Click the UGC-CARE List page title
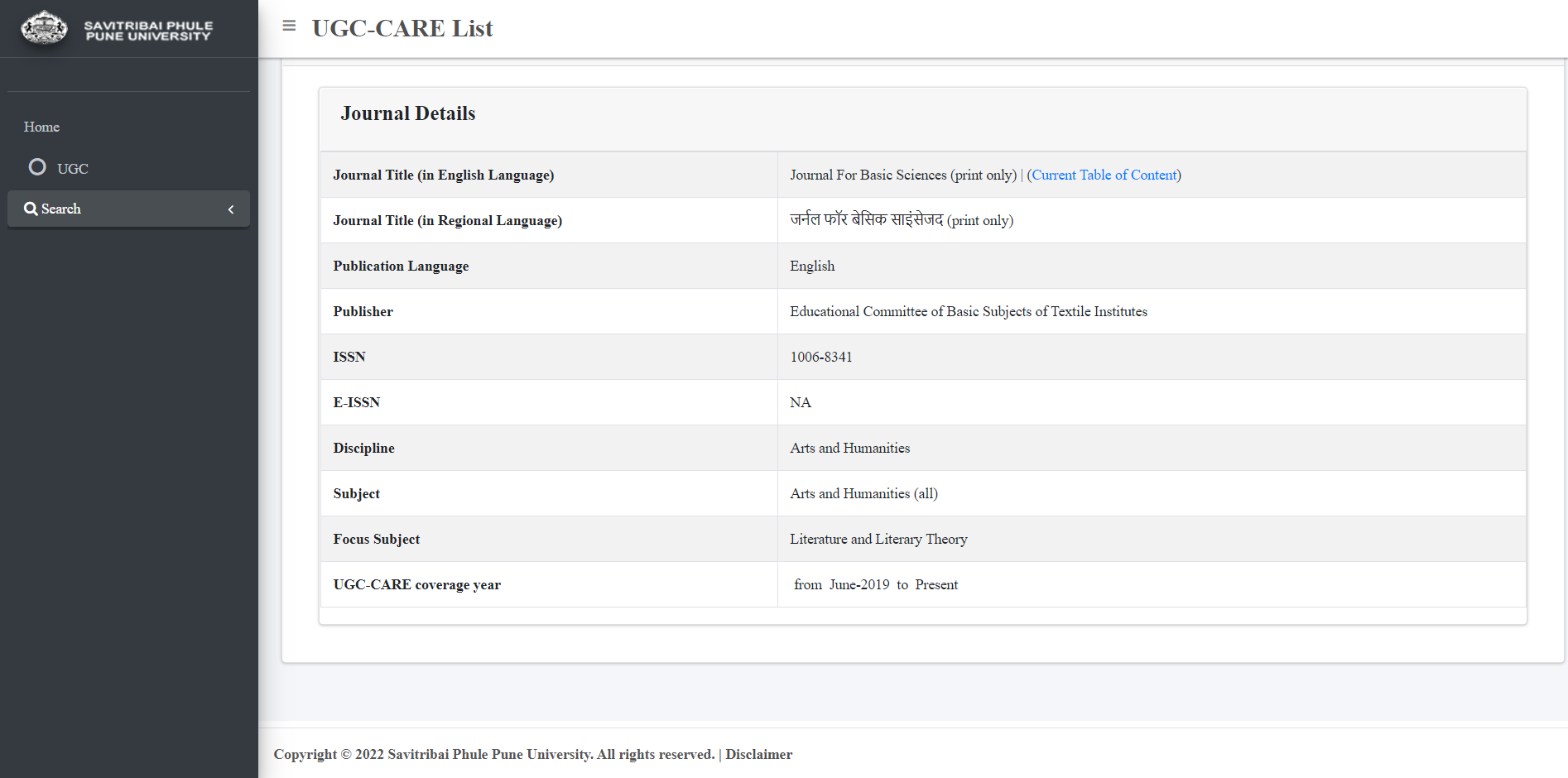 click(x=402, y=28)
